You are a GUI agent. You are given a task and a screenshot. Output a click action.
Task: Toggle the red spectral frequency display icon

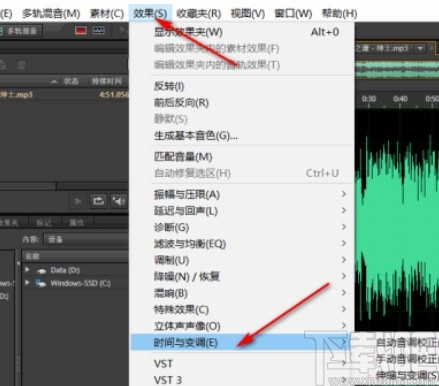[x=81, y=31]
